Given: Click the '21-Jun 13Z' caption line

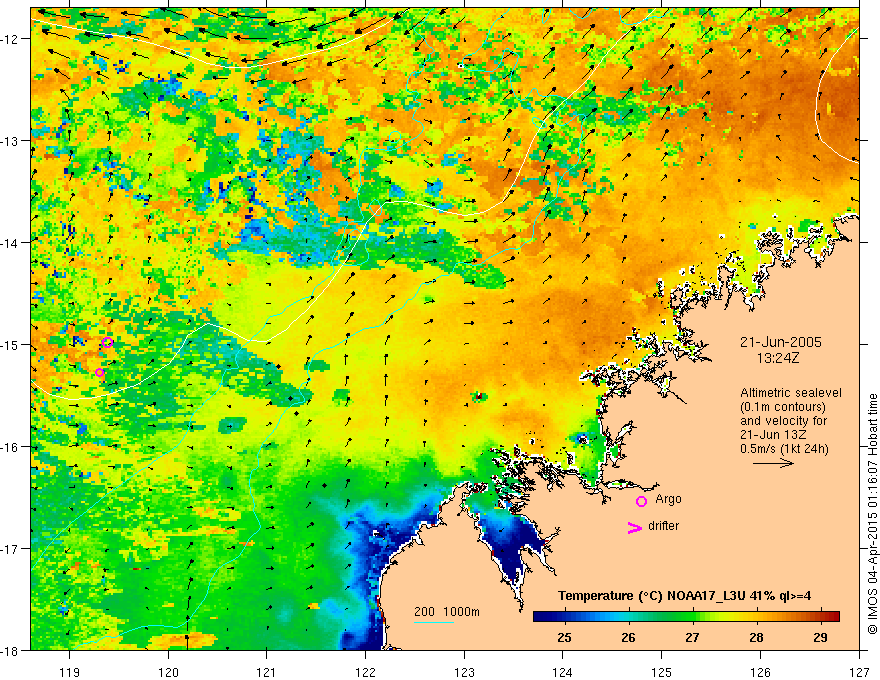Looking at the screenshot, I should [x=771, y=435].
